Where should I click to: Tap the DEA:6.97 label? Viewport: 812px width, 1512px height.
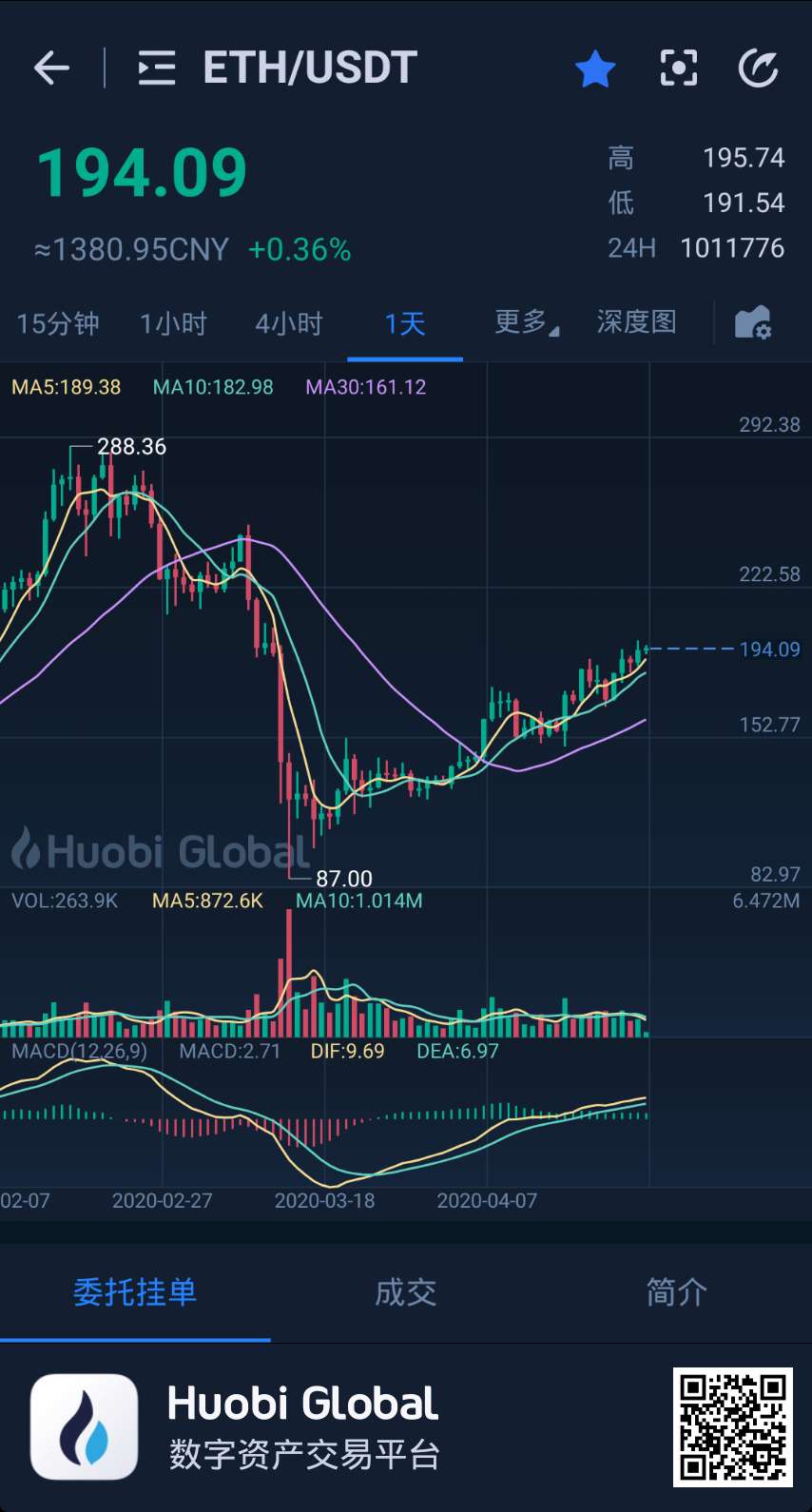(x=457, y=1051)
